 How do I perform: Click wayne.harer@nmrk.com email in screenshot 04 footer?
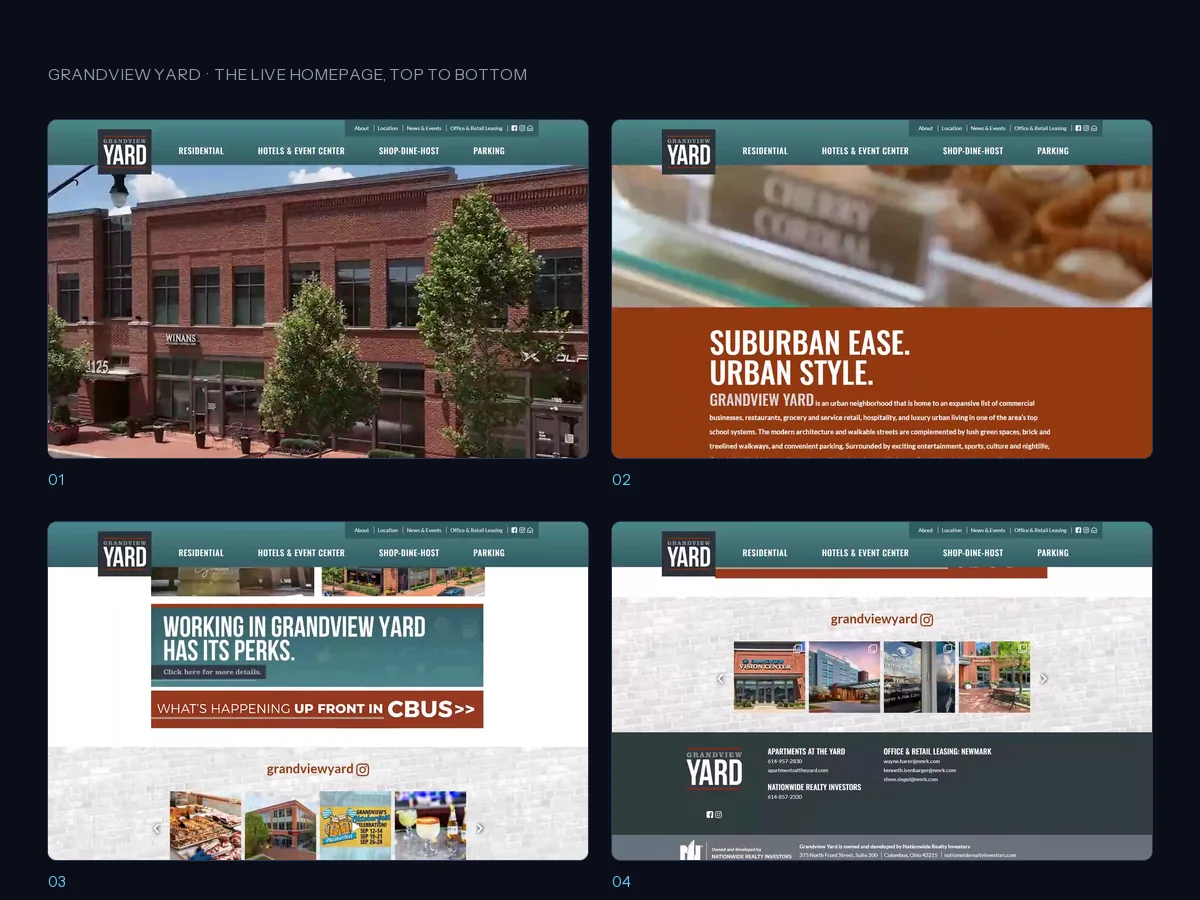912,761
